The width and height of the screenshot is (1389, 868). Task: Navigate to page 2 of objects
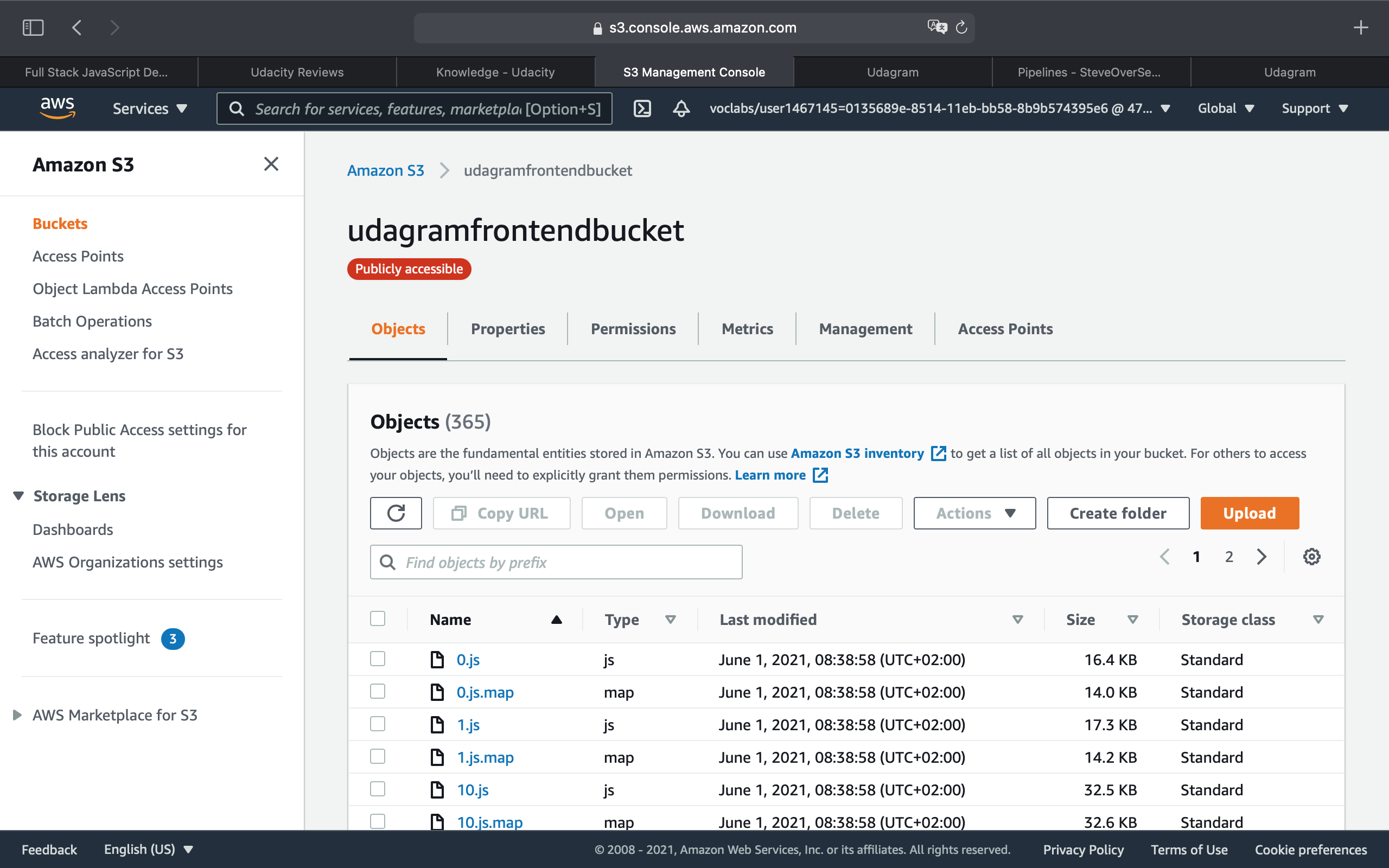pyautogui.click(x=1229, y=557)
